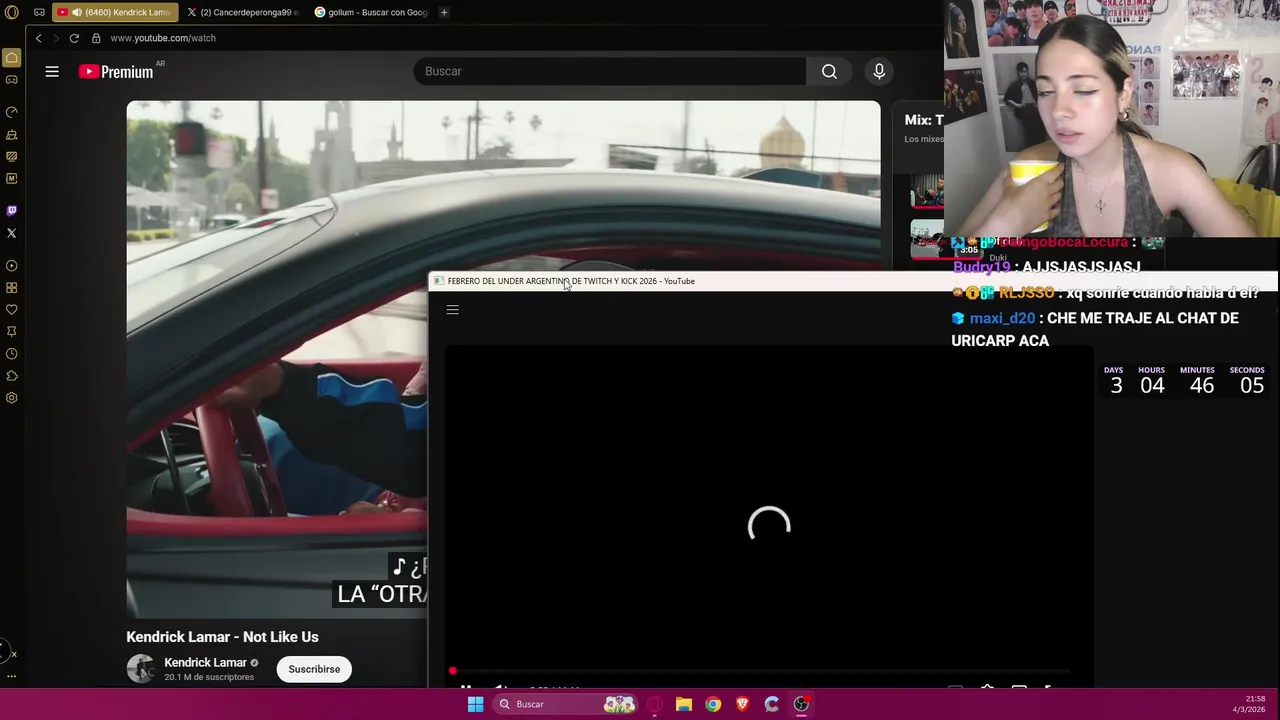The height and width of the screenshot is (720, 1280).
Task: Click the taskbar Buscar search box
Action: coord(565,704)
